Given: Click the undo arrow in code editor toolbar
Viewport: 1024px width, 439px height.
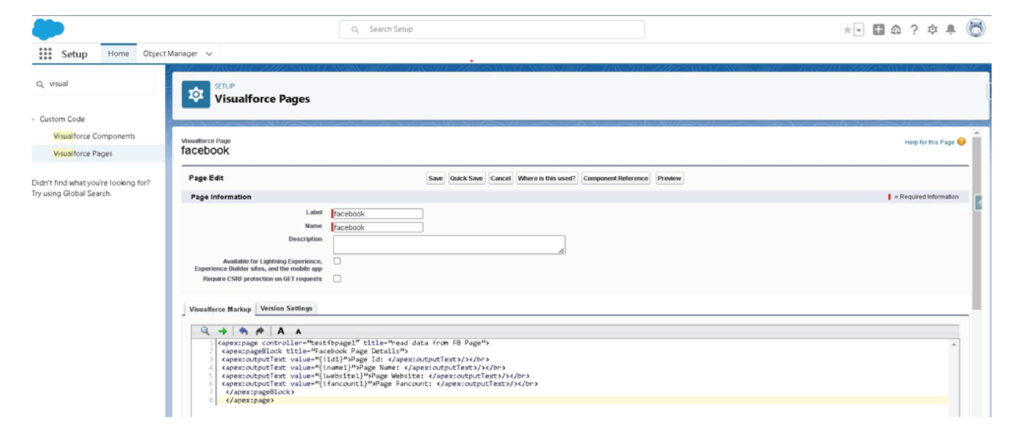Looking at the screenshot, I should pos(244,331).
